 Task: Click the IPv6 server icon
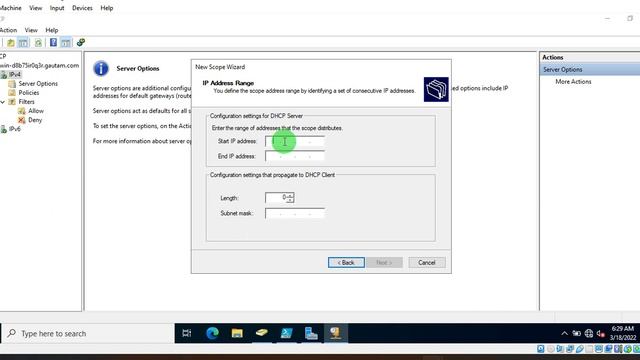point(4,129)
